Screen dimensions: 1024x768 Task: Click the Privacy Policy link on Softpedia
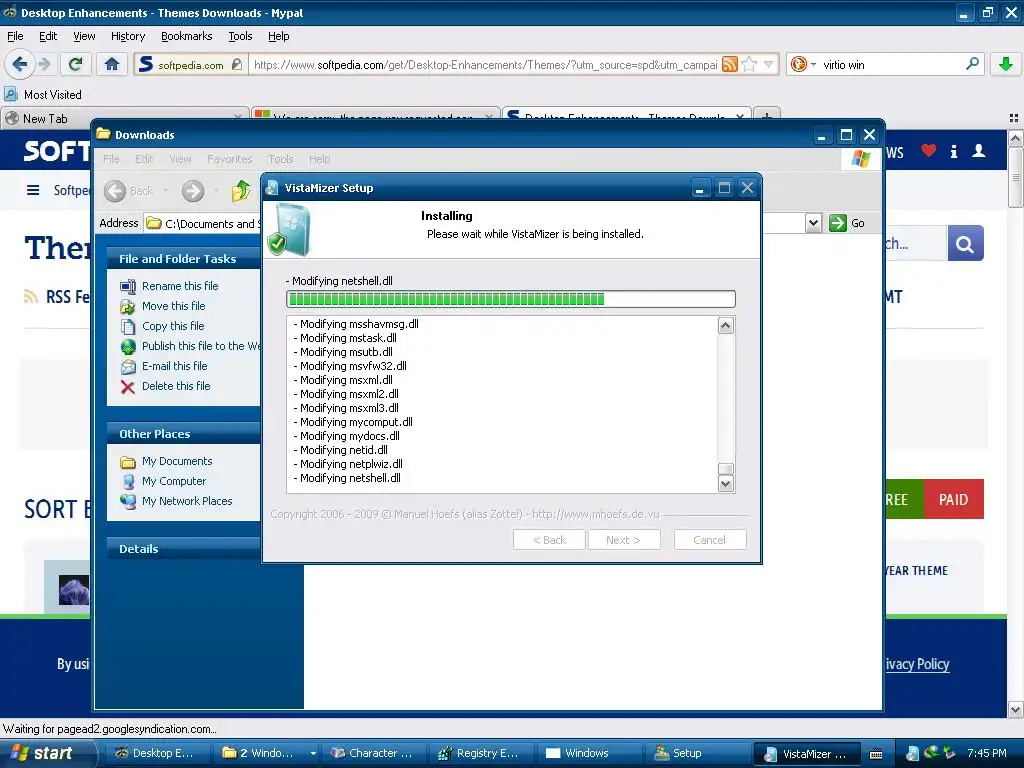click(917, 664)
